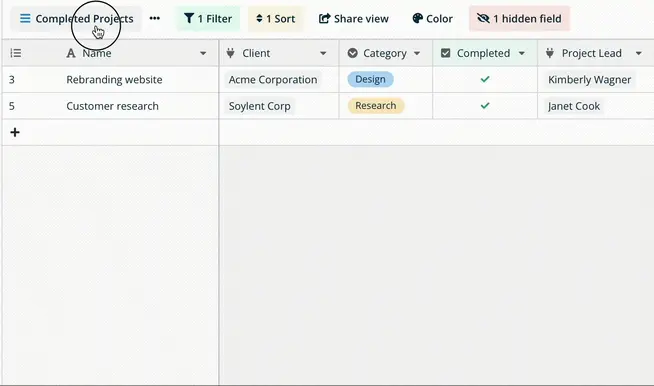Select the Rebranding website name cell
654x386 pixels.
[x=114, y=80]
